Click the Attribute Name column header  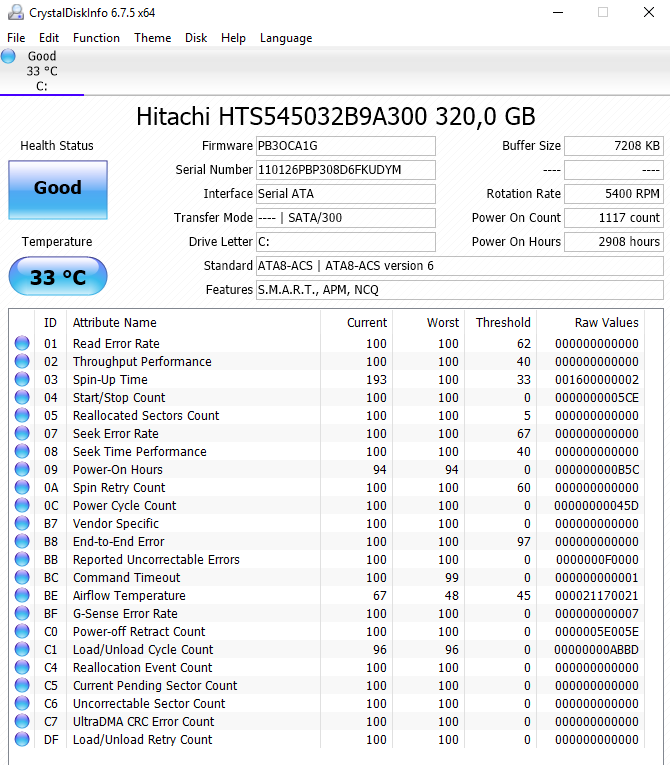115,322
